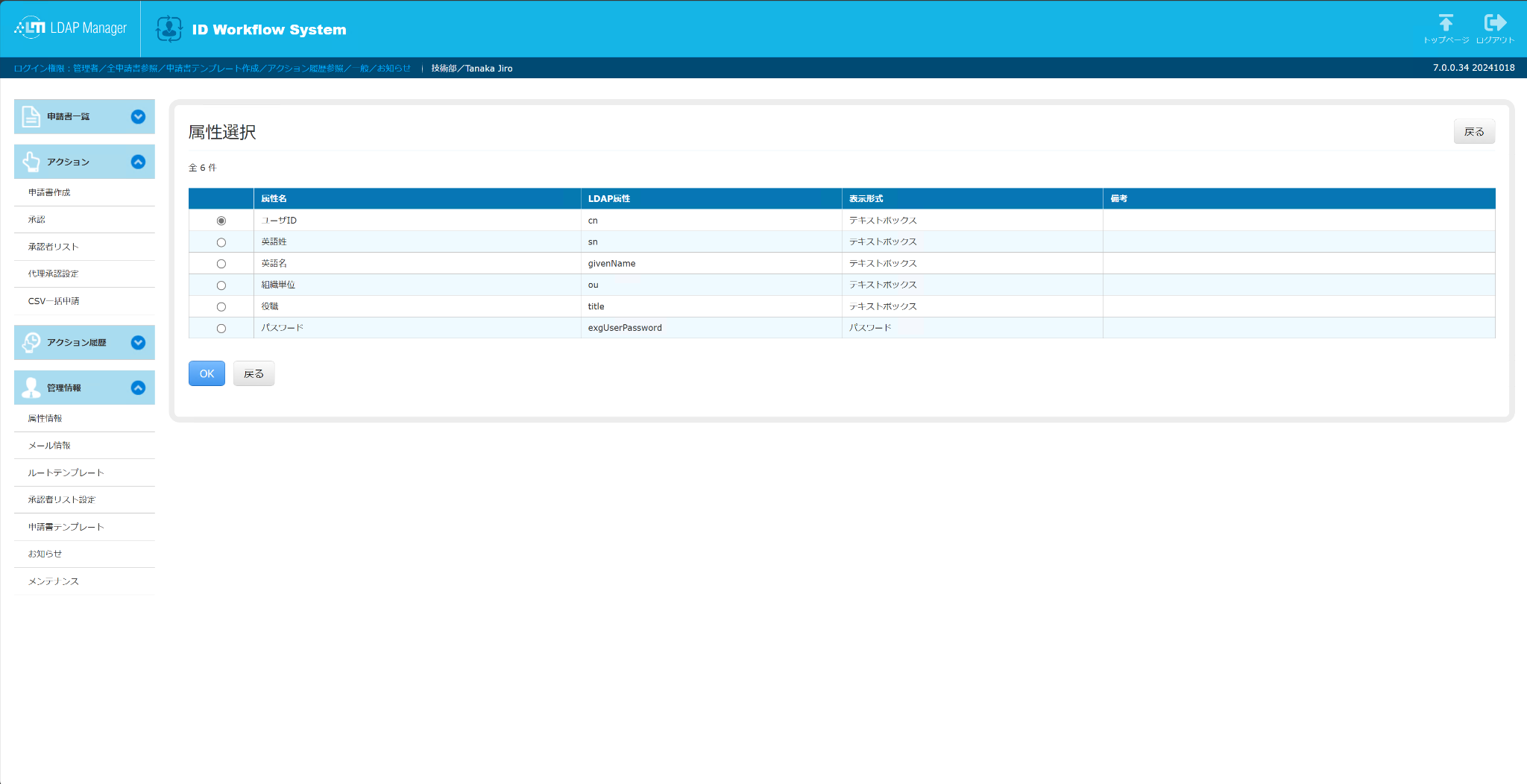Click the 全 6 件 record count
The width and height of the screenshot is (1527, 784).
202,168
